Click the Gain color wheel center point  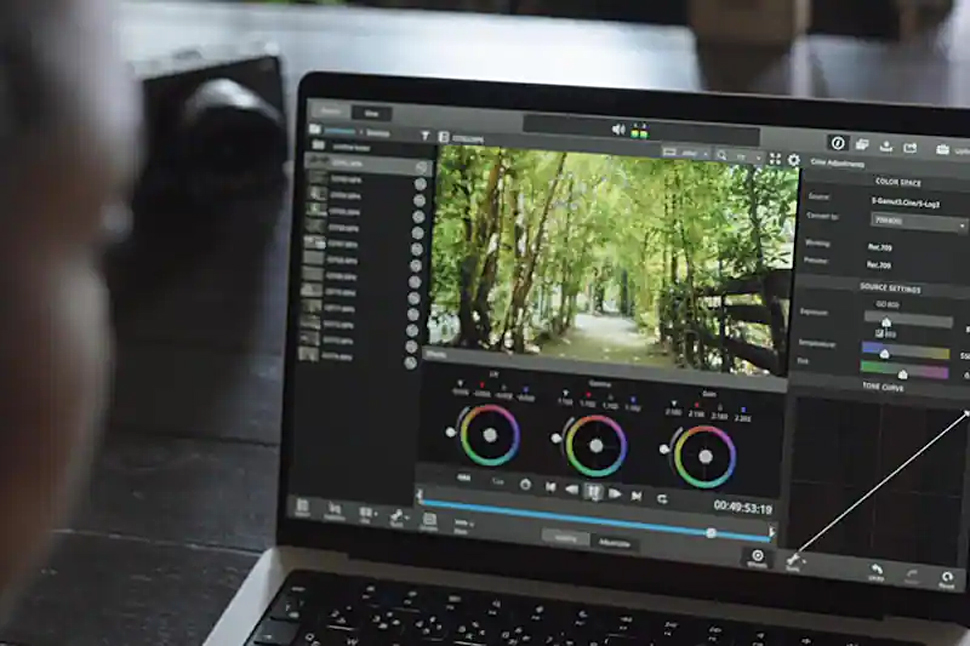coord(705,457)
